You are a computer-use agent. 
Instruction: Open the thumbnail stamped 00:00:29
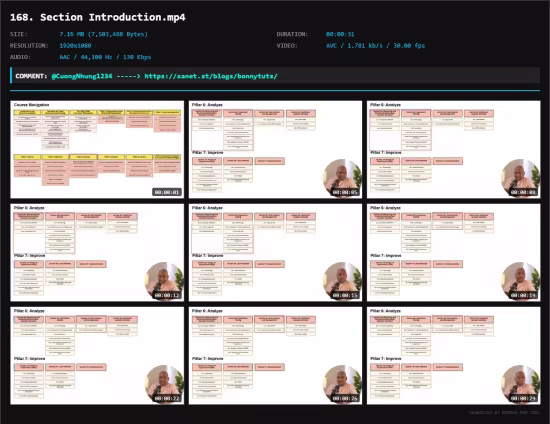tap(454, 356)
